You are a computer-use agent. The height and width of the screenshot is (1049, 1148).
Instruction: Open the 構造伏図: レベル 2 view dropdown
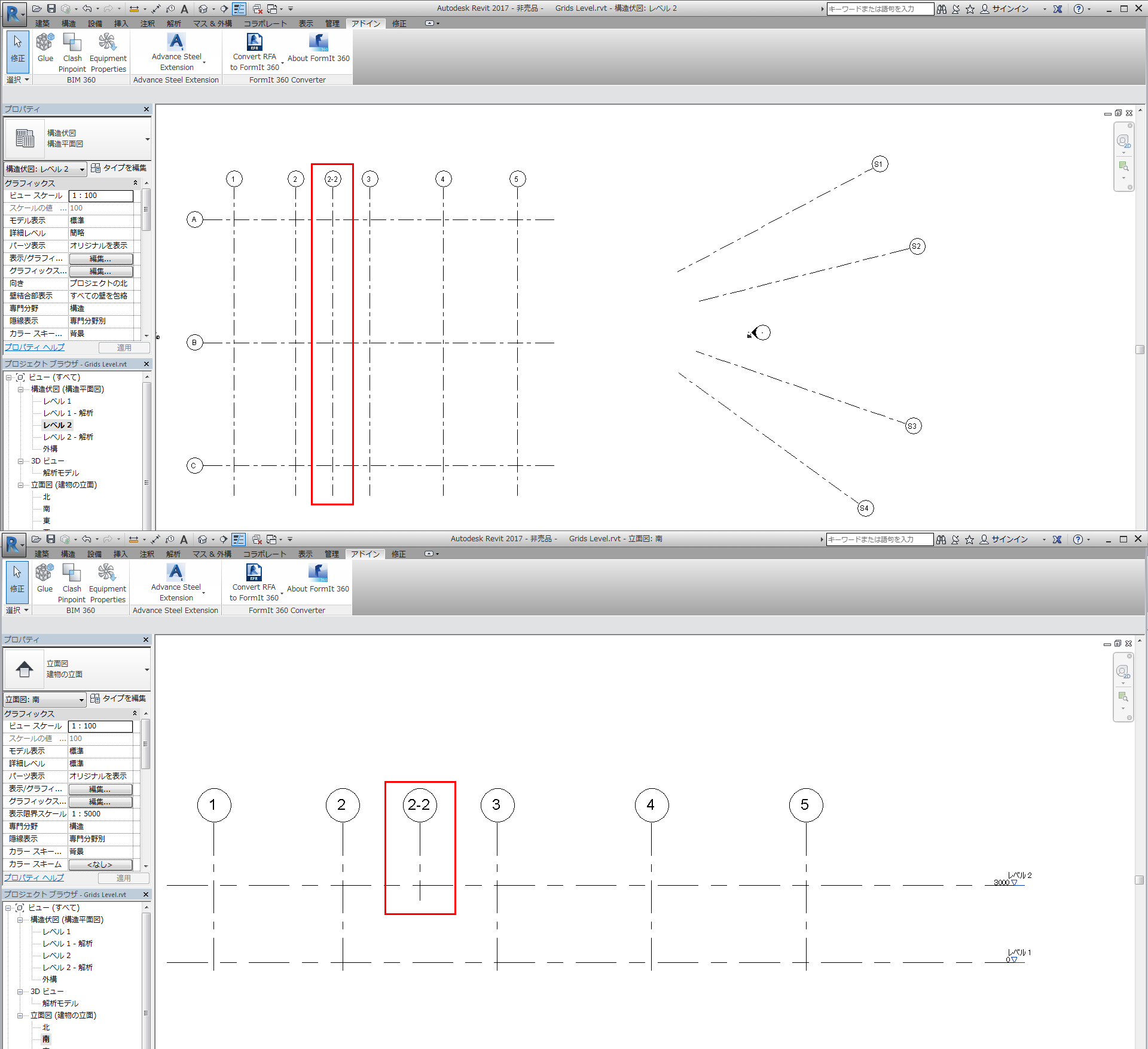82,169
